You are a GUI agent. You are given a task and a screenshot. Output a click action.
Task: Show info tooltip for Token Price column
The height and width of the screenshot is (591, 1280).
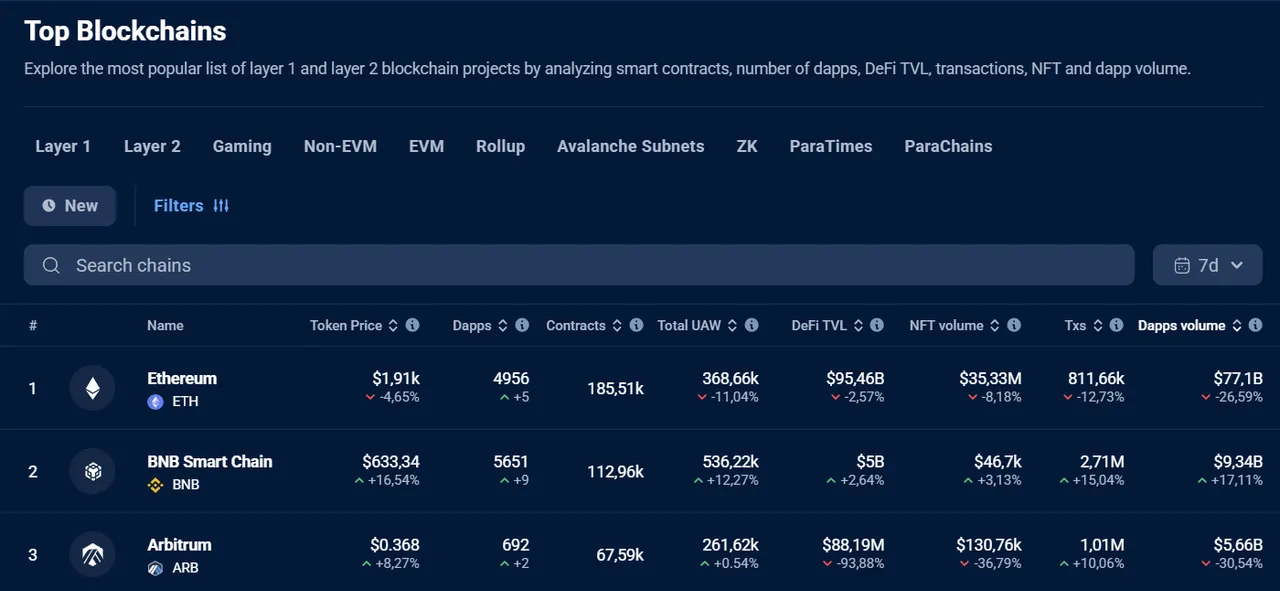(x=412, y=325)
